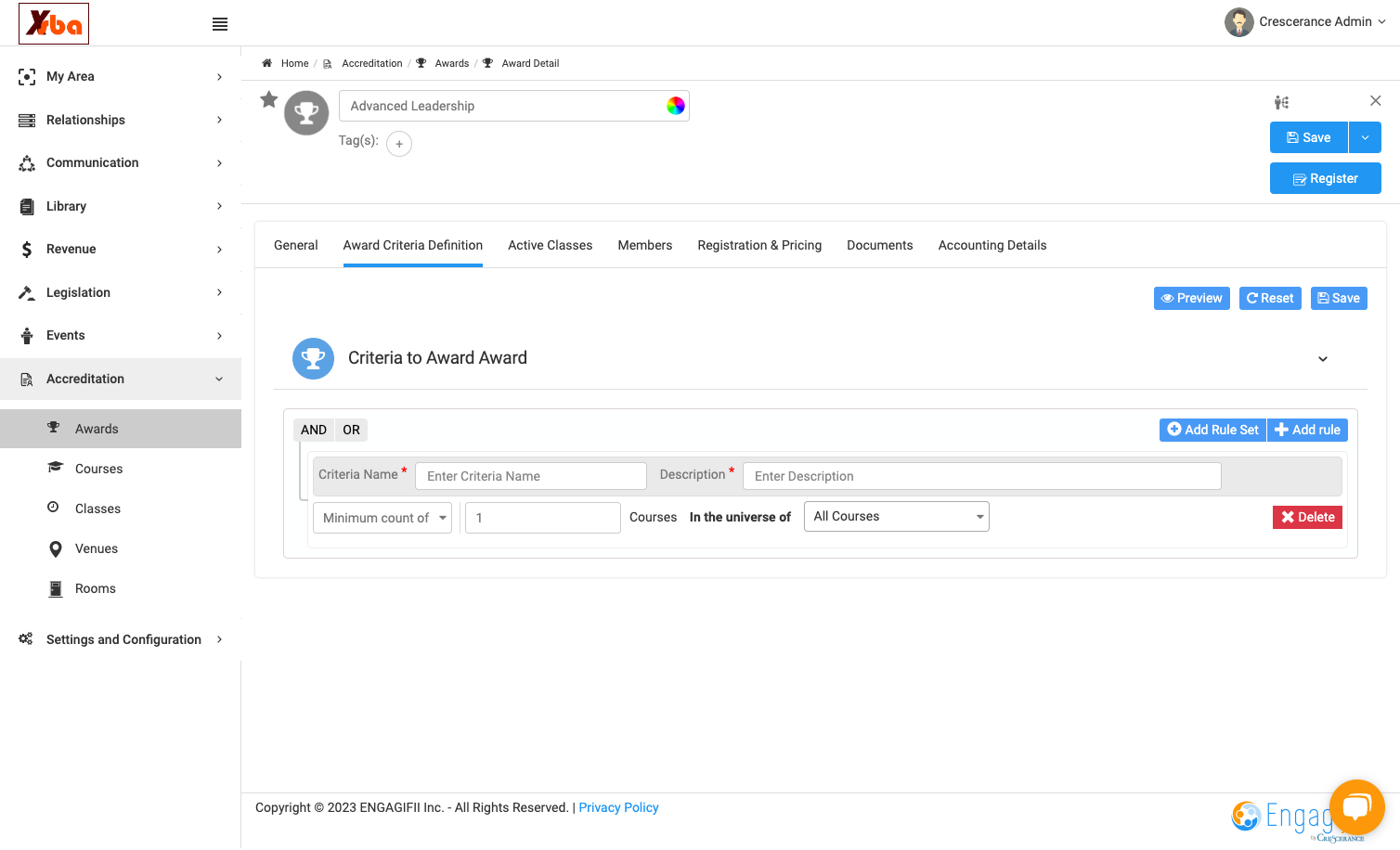Select the OR operator
Viewport: 1400px width, 850px height.
coord(351,430)
